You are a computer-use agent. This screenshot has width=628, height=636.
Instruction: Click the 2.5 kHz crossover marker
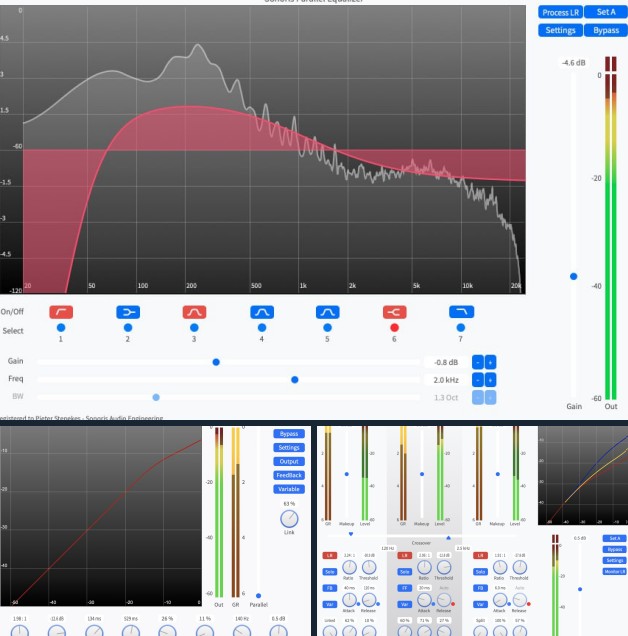click(x=448, y=537)
